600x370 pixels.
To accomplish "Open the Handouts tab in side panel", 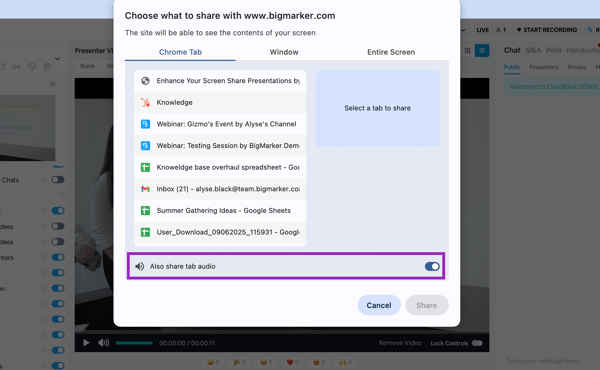I will (x=583, y=50).
